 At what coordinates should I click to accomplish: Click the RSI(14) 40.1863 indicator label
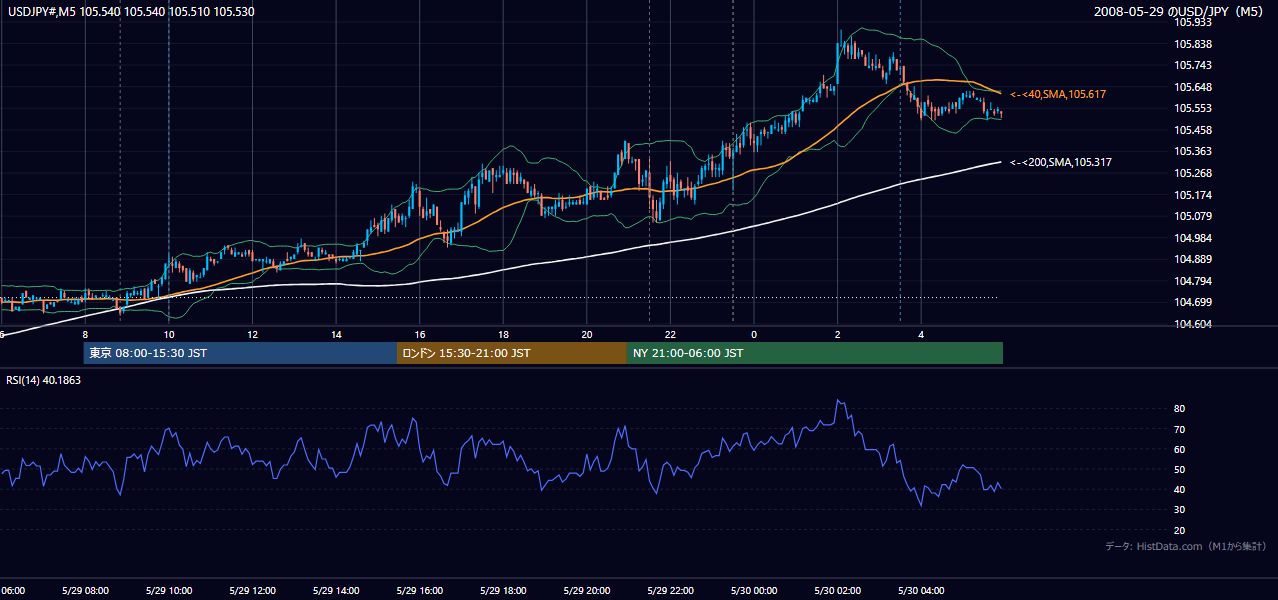click(44, 380)
